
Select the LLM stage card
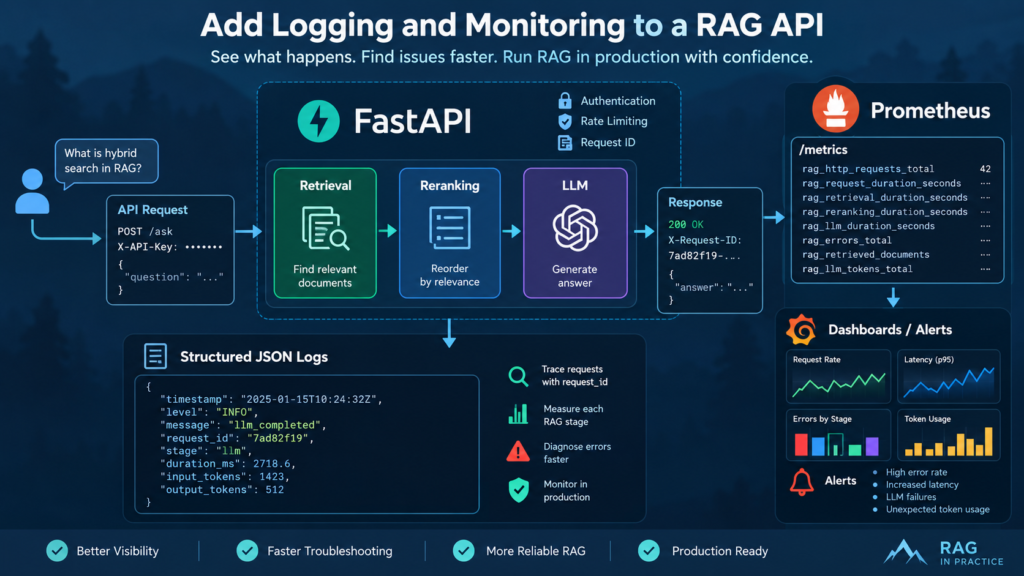click(x=575, y=233)
